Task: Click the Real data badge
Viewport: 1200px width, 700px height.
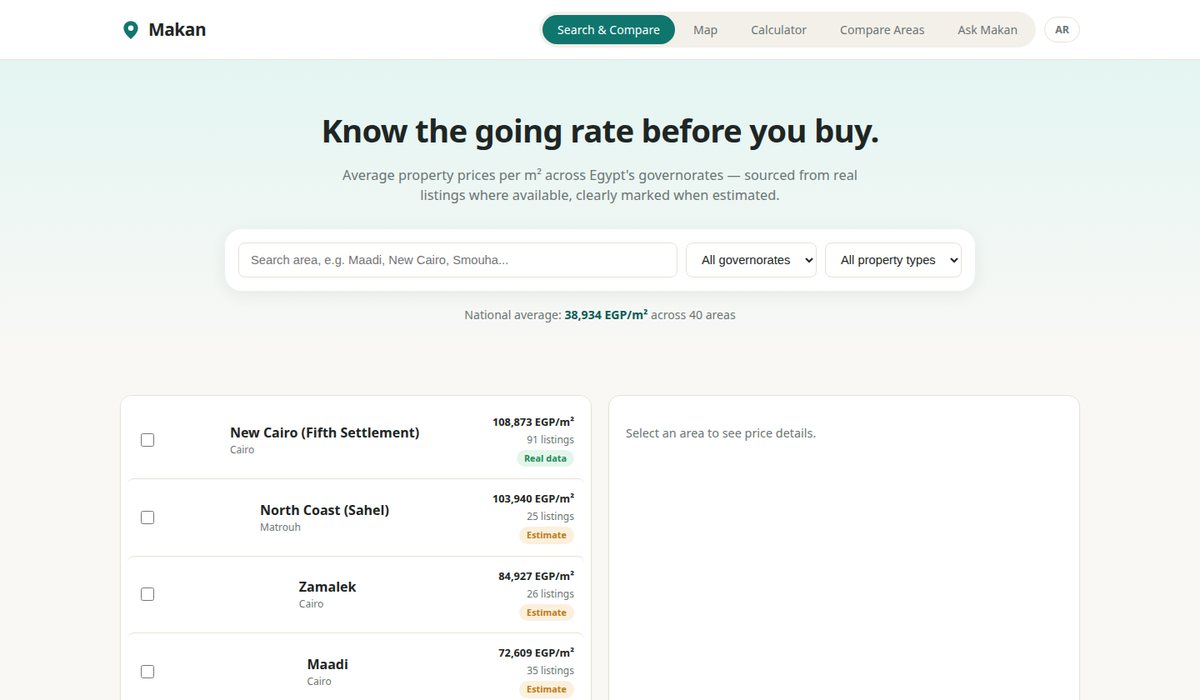Action: point(546,458)
